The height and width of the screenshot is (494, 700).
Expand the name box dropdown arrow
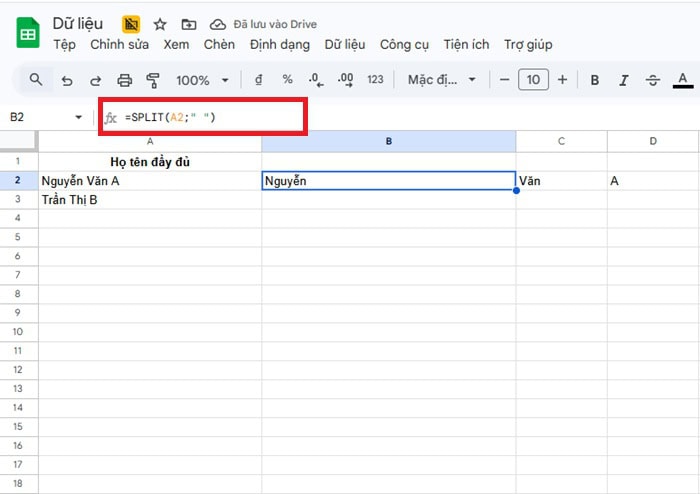pos(79,118)
